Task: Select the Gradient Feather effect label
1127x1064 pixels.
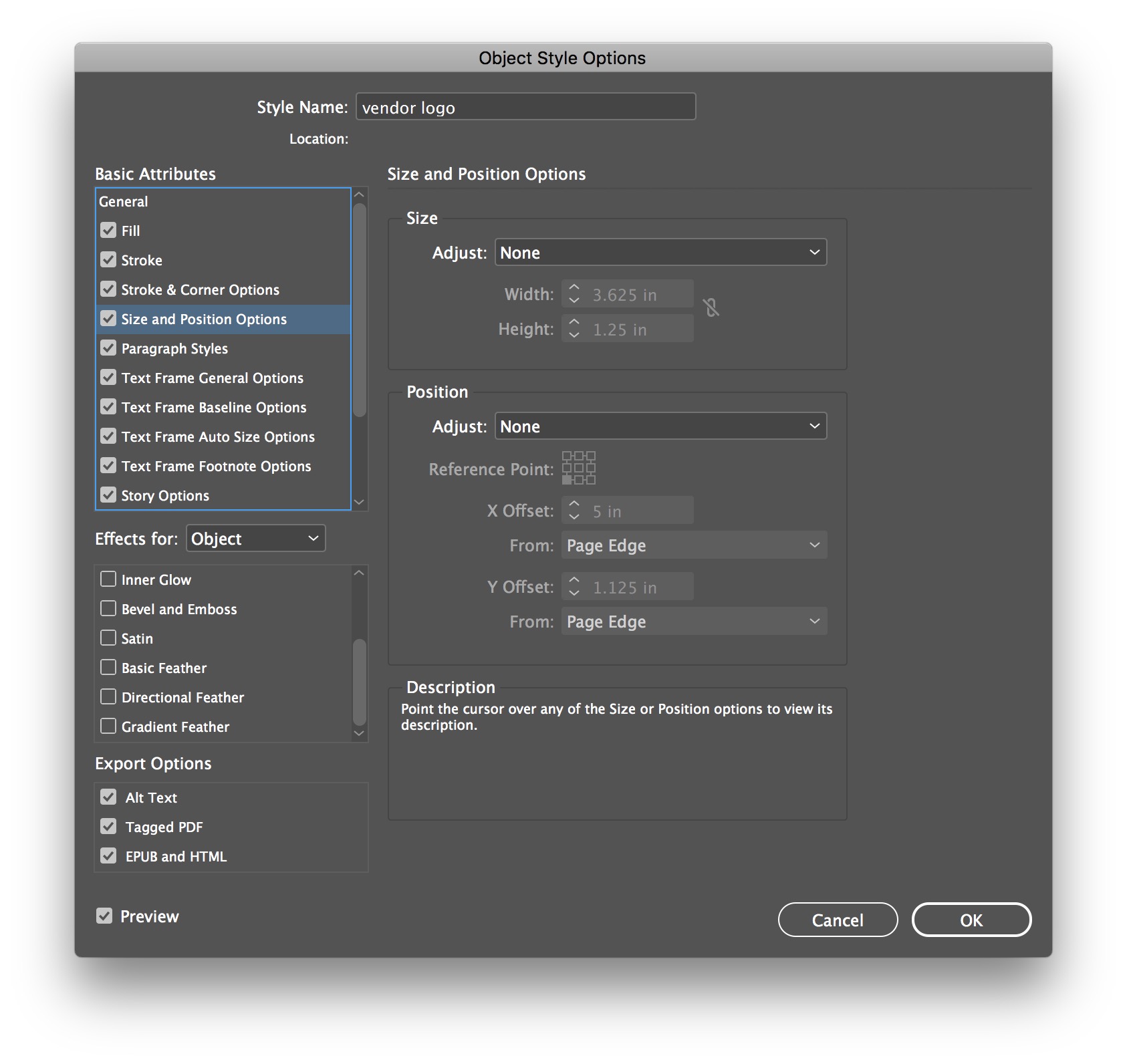Action: [x=175, y=727]
